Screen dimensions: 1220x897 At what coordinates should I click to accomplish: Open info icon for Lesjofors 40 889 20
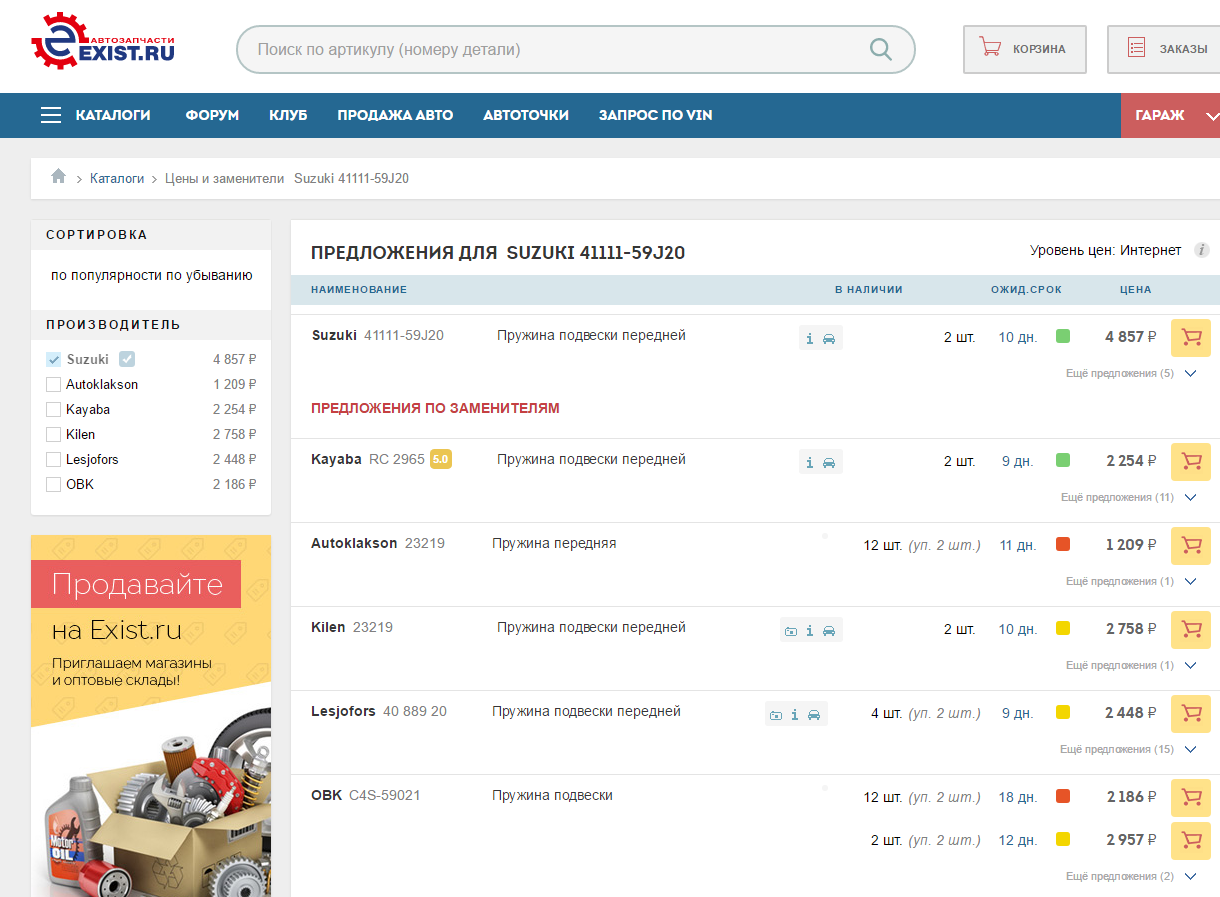click(795, 714)
